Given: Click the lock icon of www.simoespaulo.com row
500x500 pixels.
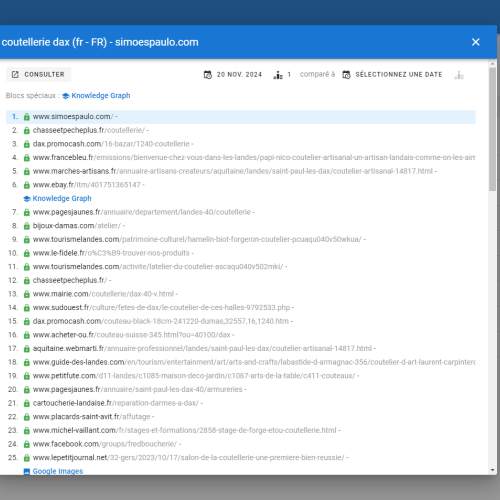Looking at the screenshot, I should [x=27, y=117].
